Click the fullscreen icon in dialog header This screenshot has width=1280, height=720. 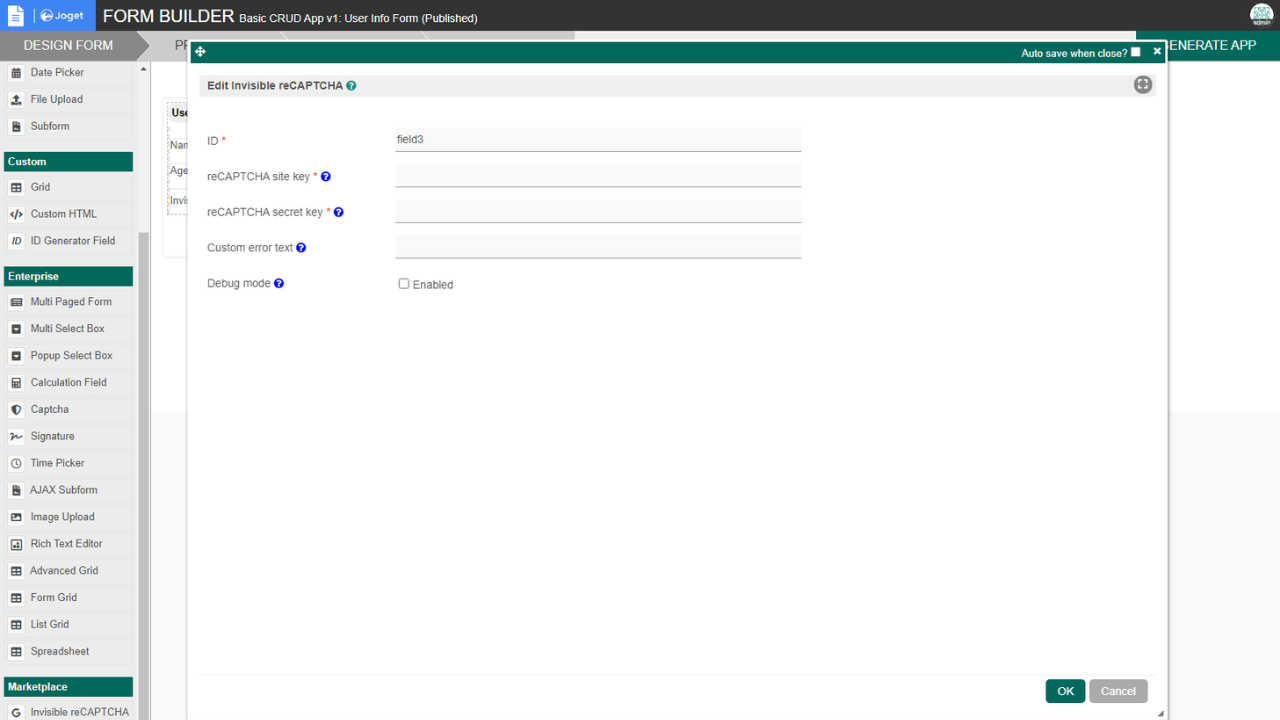tap(1143, 85)
